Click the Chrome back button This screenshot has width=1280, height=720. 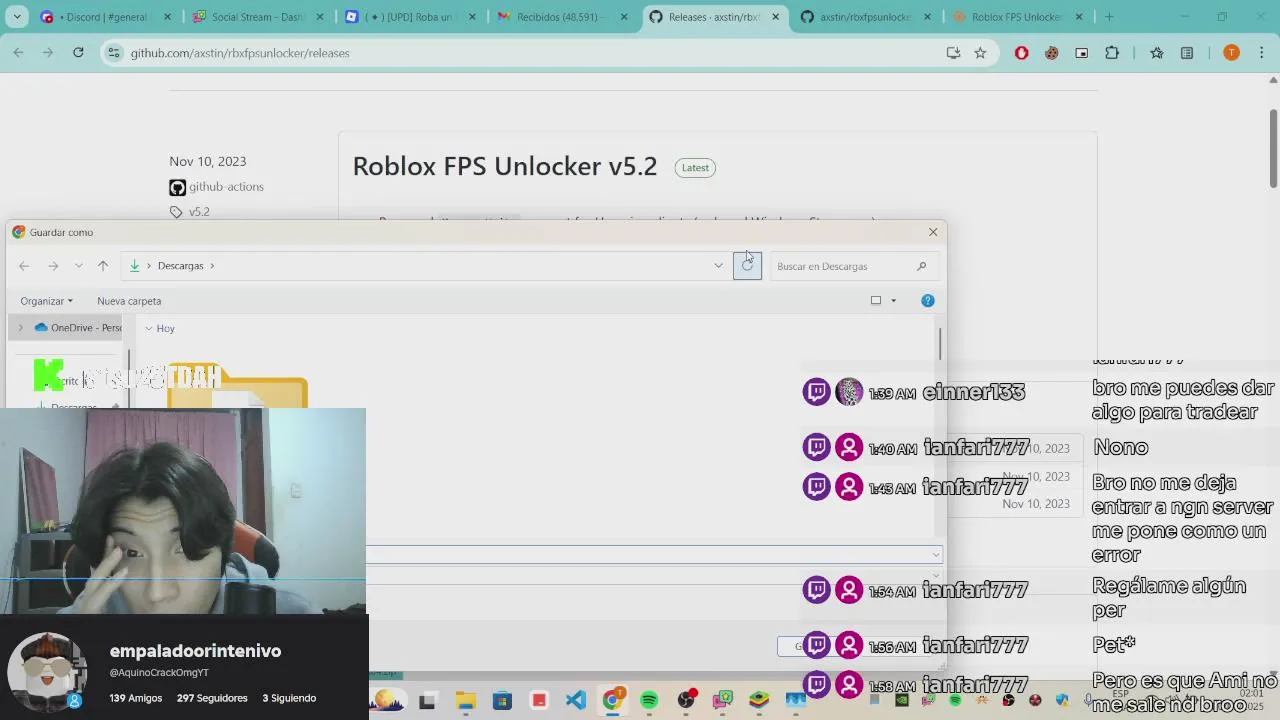coord(18,53)
